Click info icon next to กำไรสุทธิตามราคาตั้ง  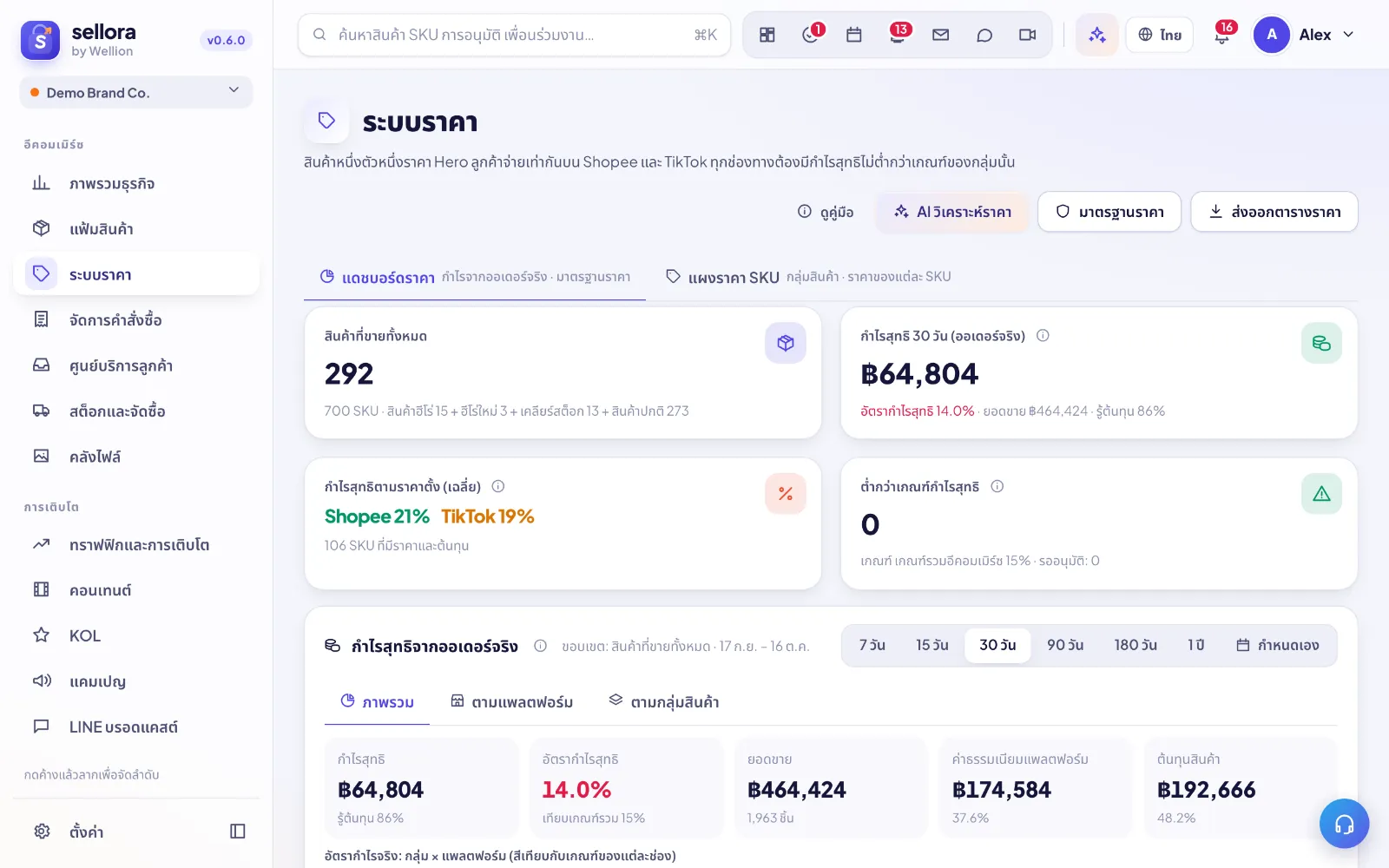point(498,487)
